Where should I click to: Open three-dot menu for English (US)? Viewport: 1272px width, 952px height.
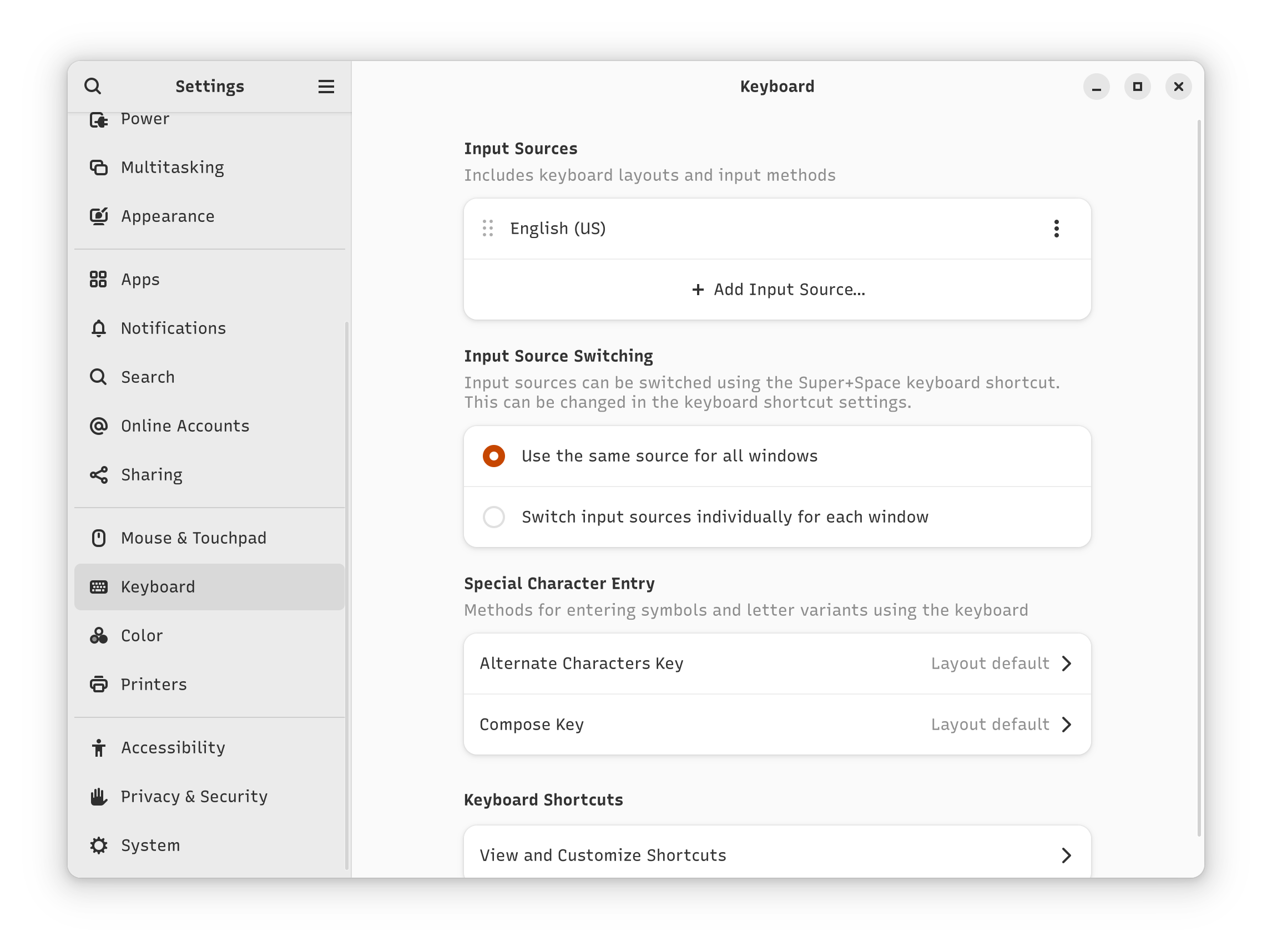coord(1056,229)
